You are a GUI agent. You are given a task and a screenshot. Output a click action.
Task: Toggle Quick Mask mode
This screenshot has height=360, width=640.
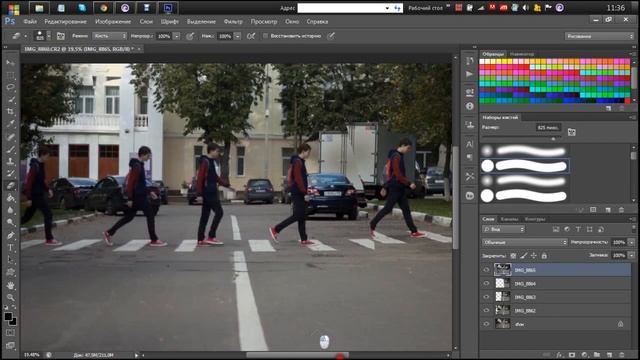click(x=10, y=333)
